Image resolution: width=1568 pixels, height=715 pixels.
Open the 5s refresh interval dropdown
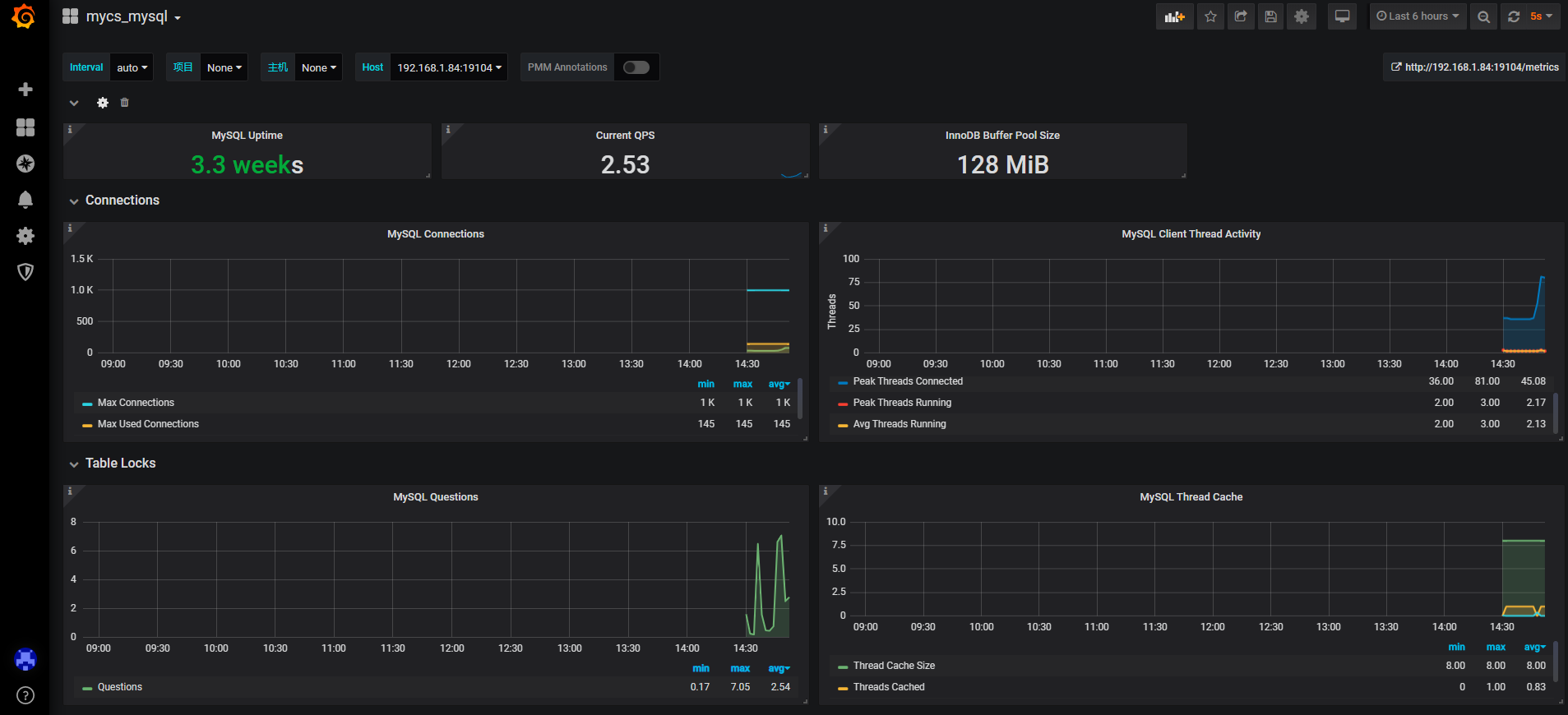tap(1542, 16)
